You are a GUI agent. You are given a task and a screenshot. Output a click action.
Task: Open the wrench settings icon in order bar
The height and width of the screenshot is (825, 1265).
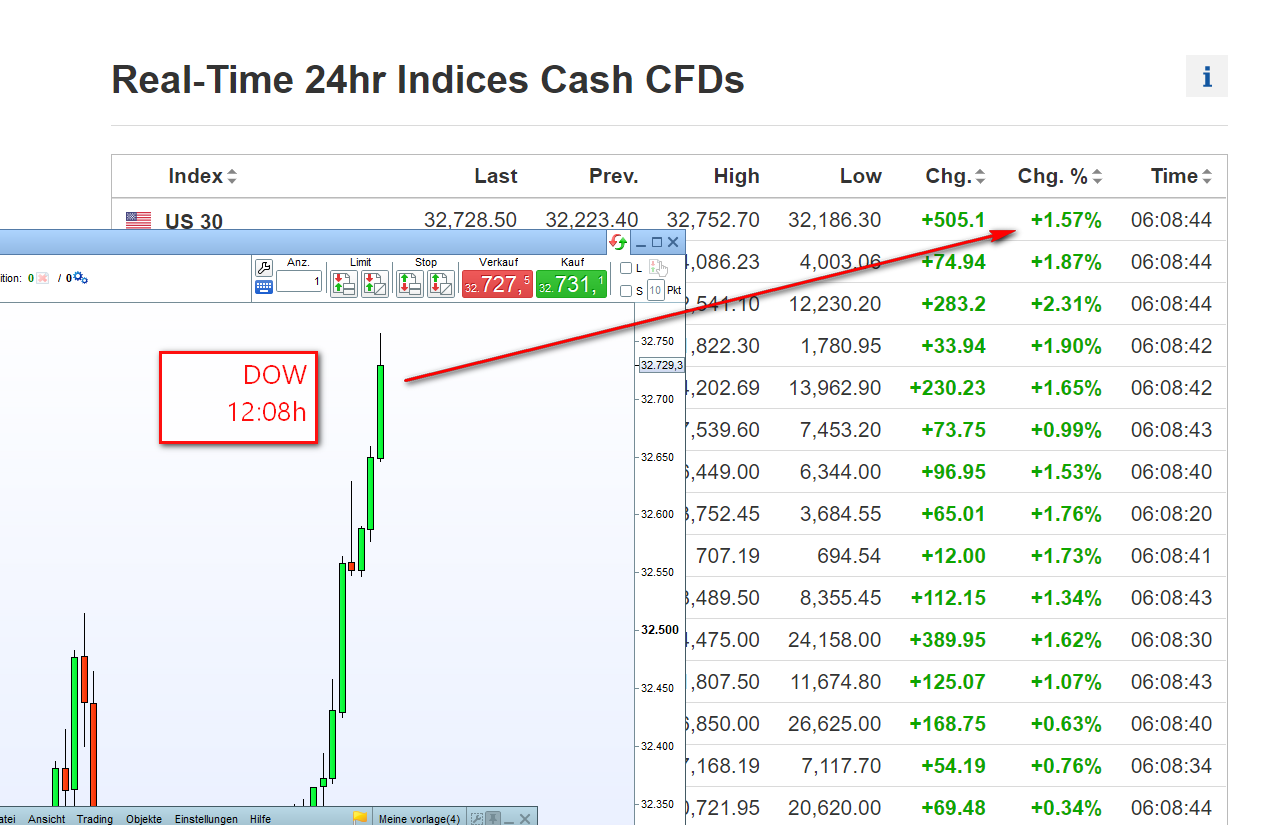[x=264, y=267]
